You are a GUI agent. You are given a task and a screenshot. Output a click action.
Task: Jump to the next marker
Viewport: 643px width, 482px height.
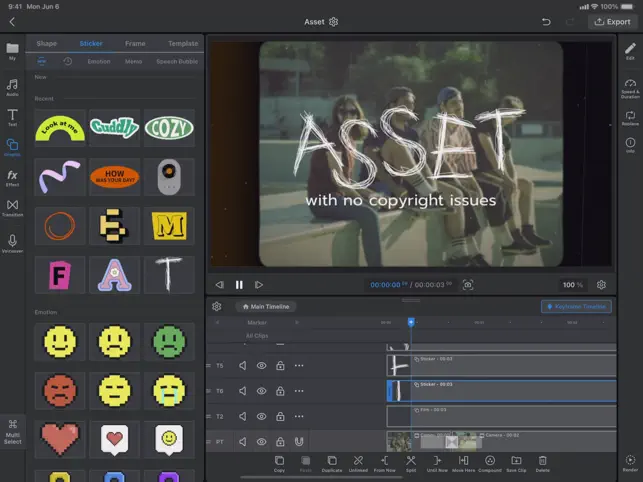click(x=297, y=322)
